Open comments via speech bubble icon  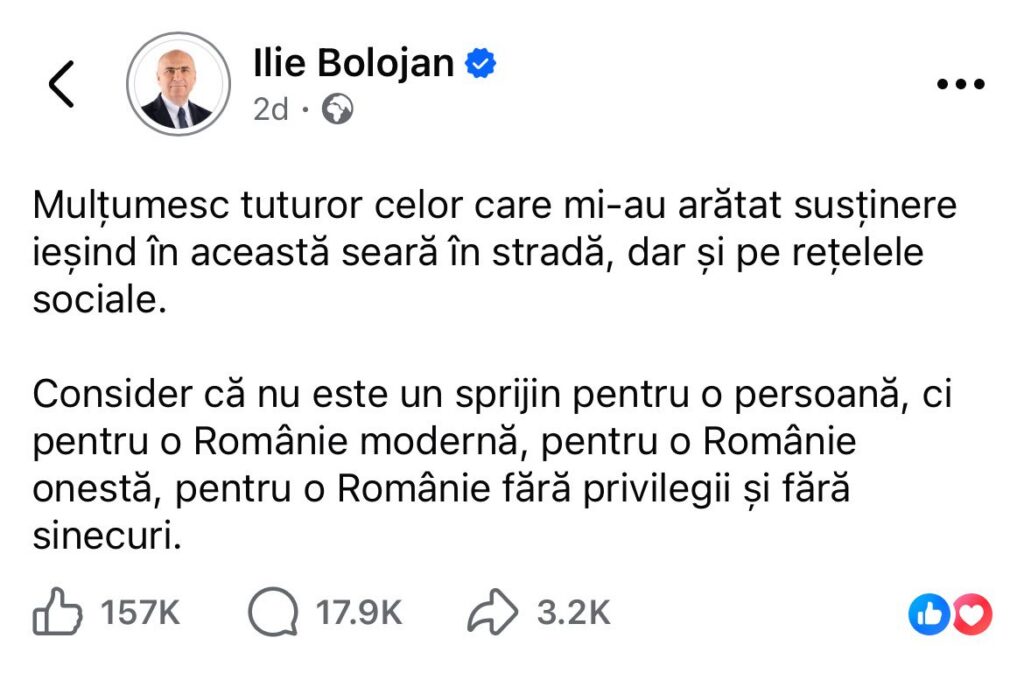pyautogui.click(x=272, y=612)
